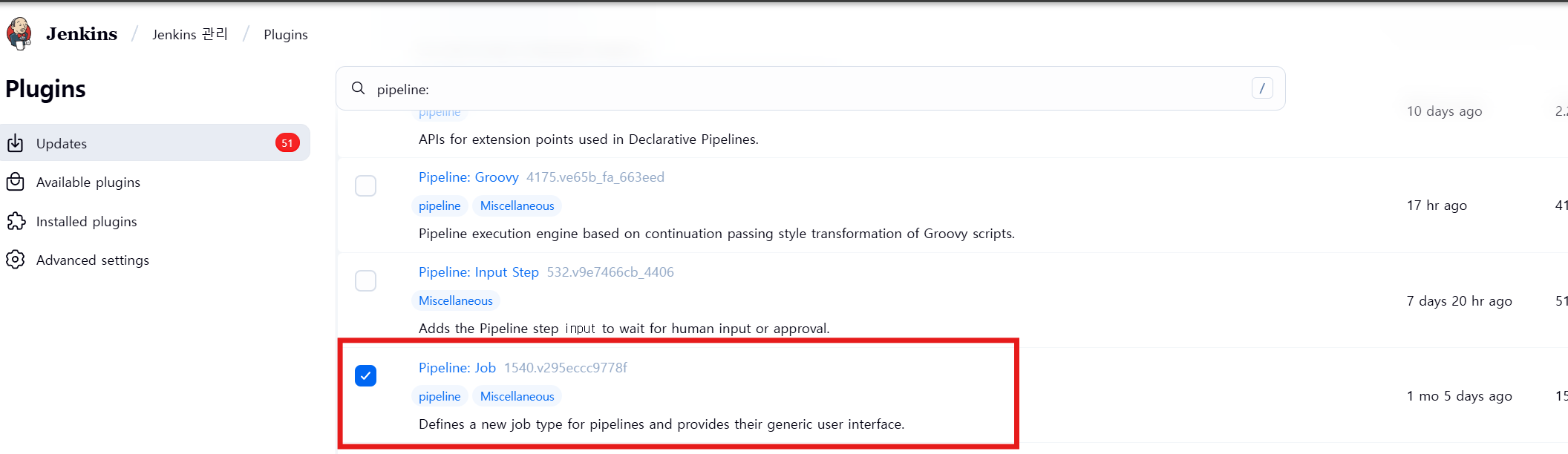Click the Advanced settings gear icon

click(16, 260)
